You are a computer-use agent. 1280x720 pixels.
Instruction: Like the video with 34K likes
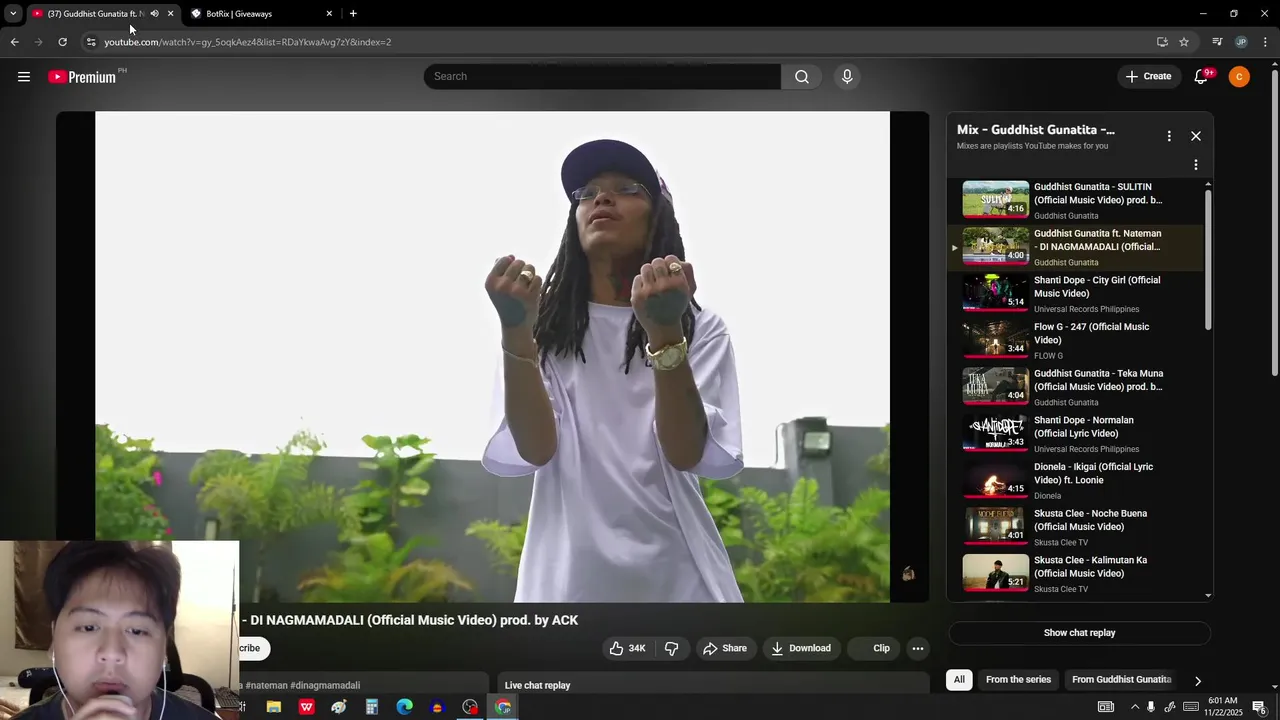pos(628,648)
